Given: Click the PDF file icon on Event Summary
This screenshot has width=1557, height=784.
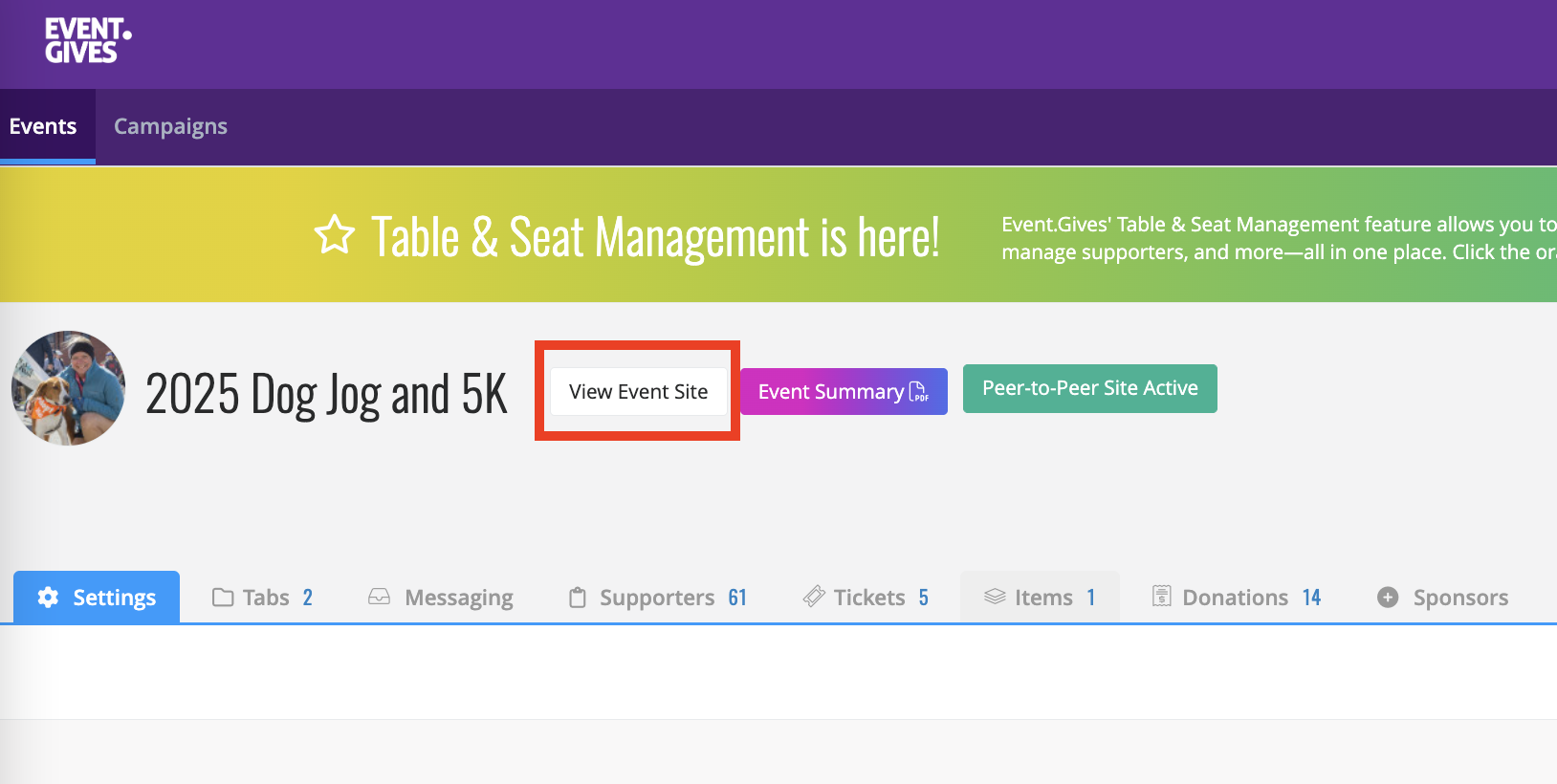Looking at the screenshot, I should 918,391.
